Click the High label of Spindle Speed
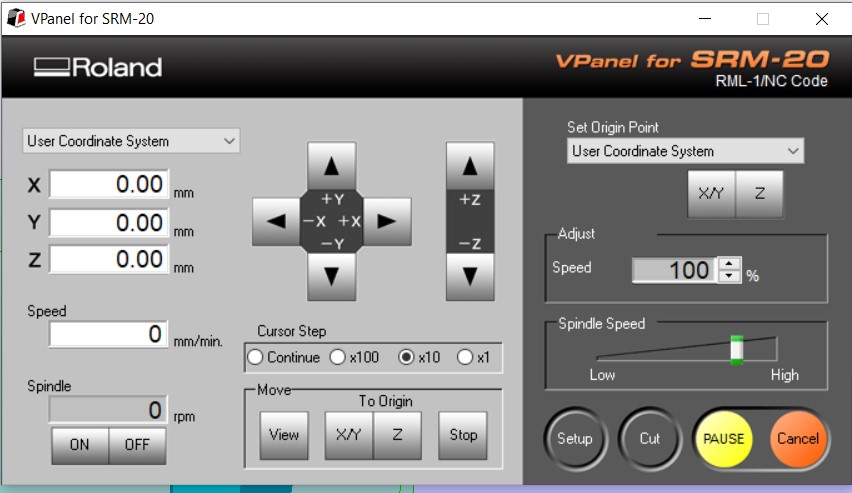 coord(785,375)
